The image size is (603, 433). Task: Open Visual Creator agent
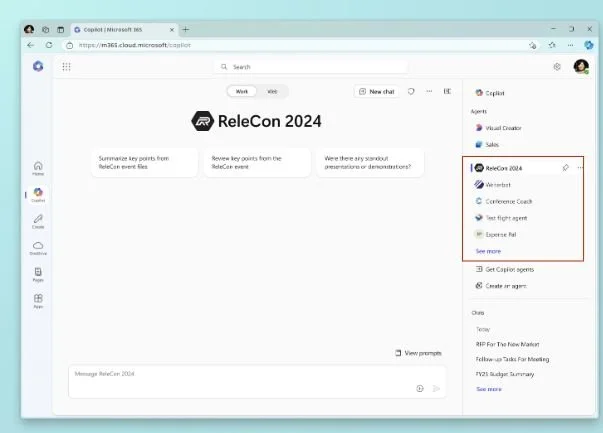(498, 128)
